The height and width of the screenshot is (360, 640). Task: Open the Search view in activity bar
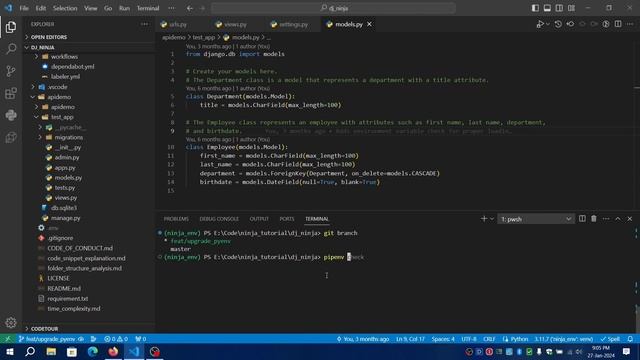point(11,49)
